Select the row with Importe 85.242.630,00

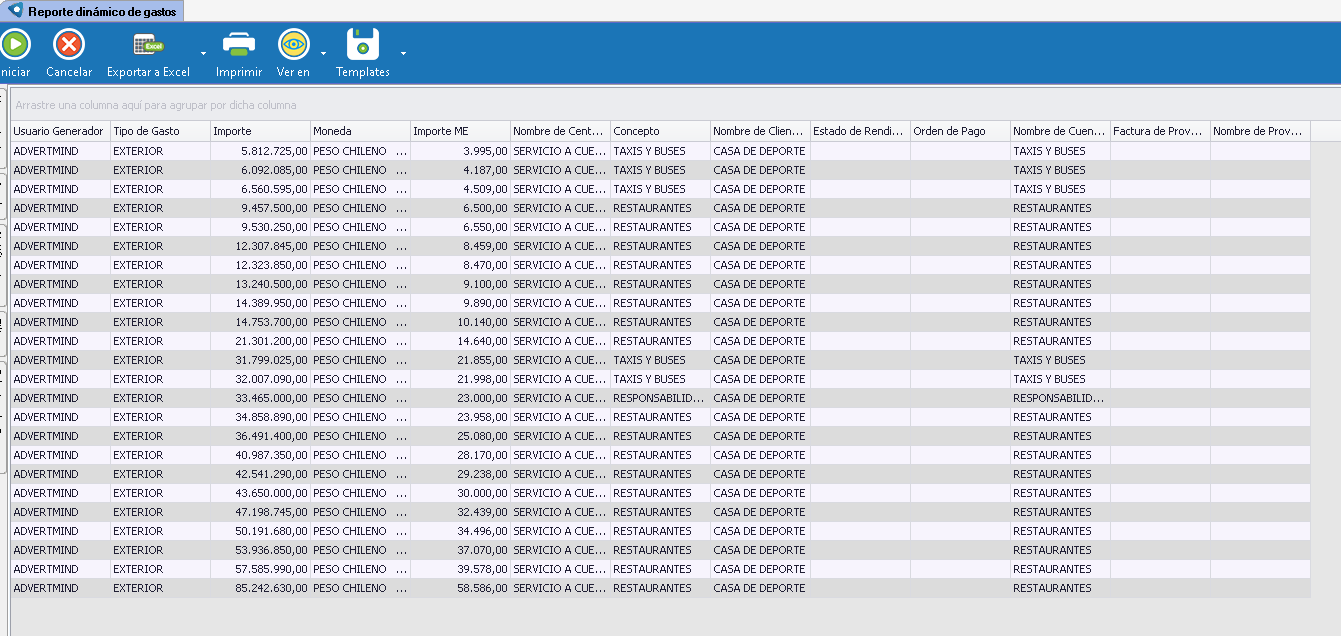(260, 588)
